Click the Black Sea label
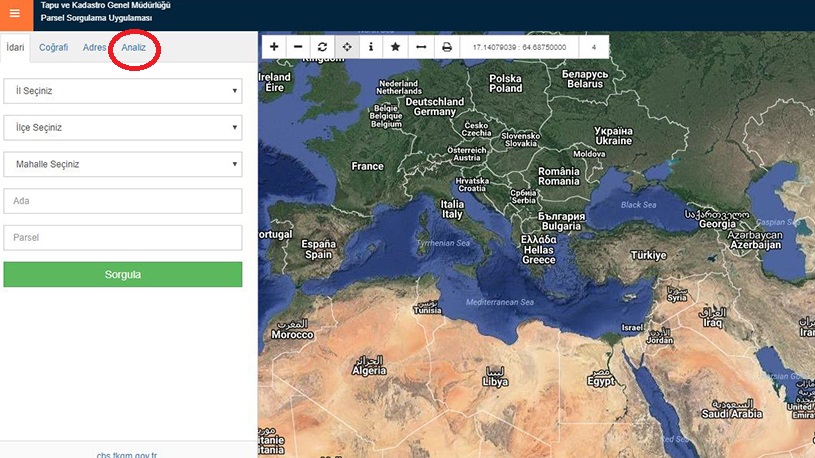815x458 pixels. pyautogui.click(x=638, y=205)
